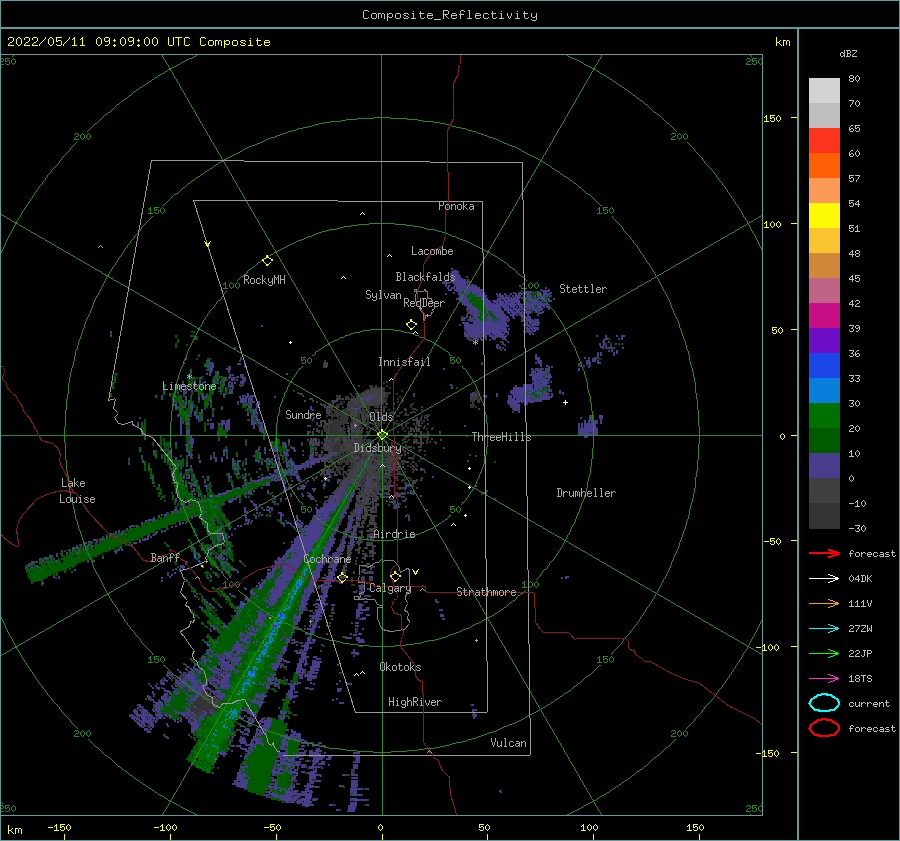Click the white star marker above Limestone
900x841 pixels.
[x=189, y=377]
